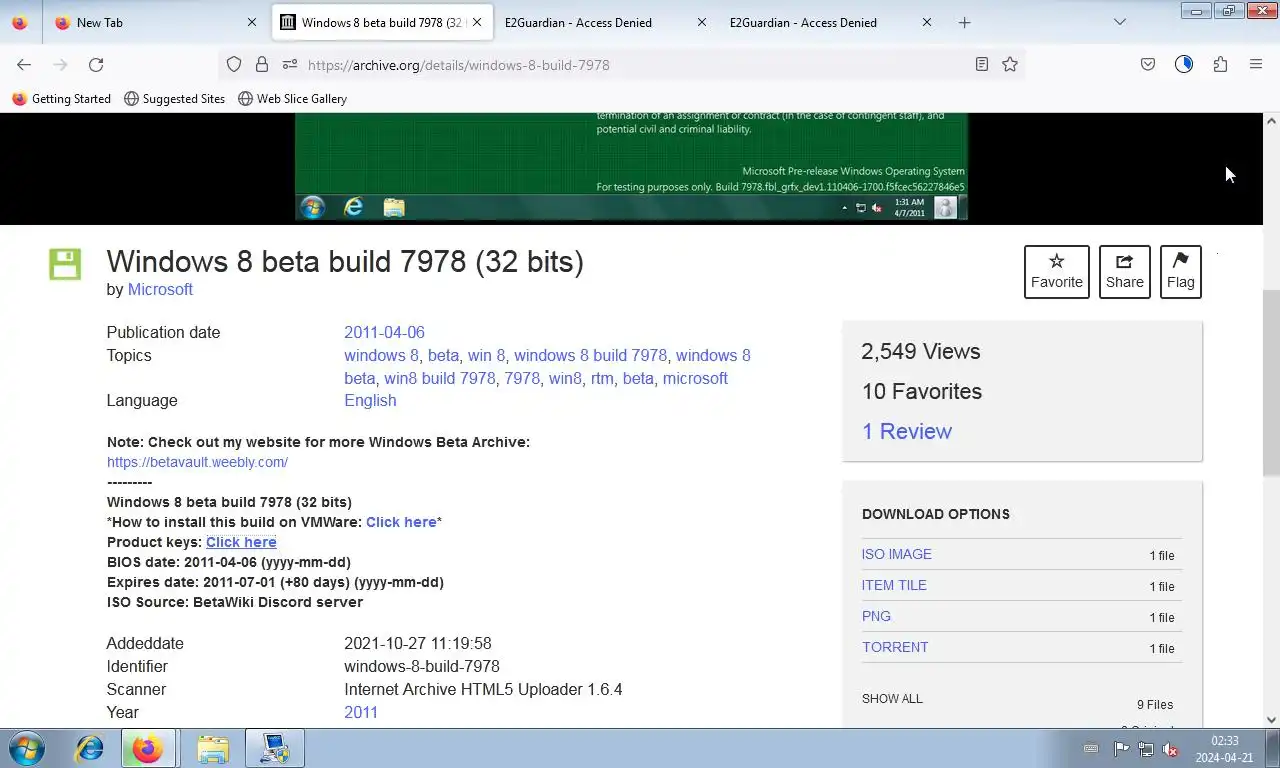Open Windows Explorer folder on taskbar
The width and height of the screenshot is (1280, 768).
[x=212, y=748]
